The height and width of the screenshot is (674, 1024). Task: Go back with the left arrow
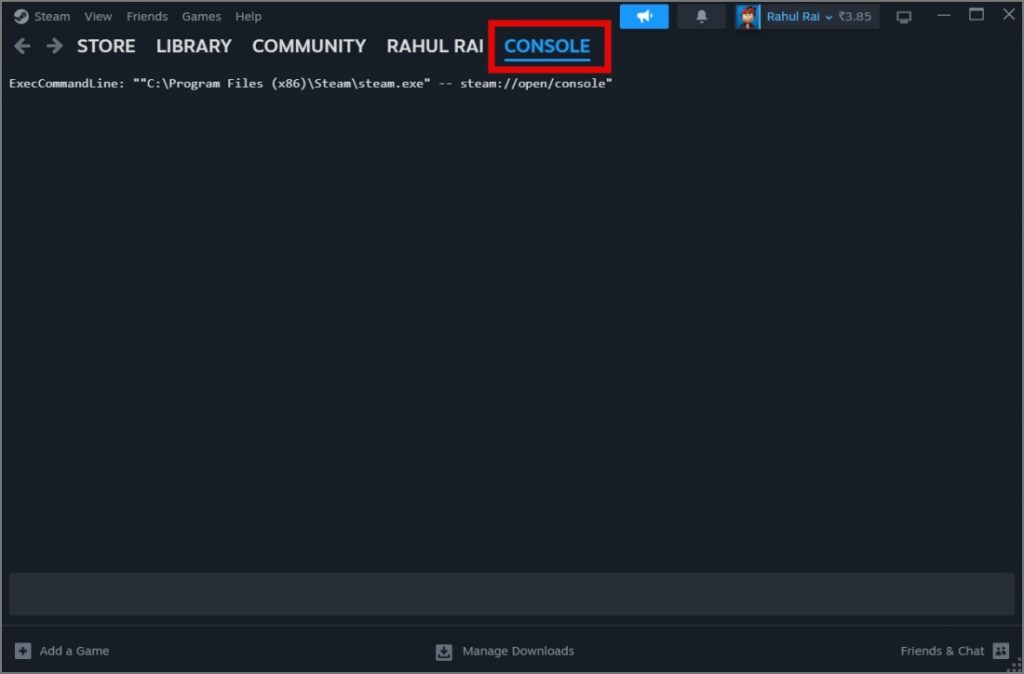tap(22, 46)
